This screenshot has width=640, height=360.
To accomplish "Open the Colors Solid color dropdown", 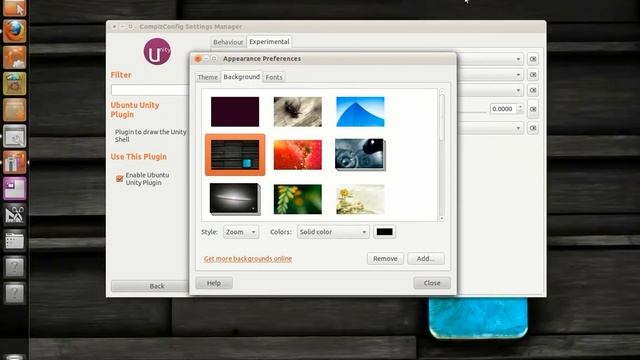I will click(333, 232).
